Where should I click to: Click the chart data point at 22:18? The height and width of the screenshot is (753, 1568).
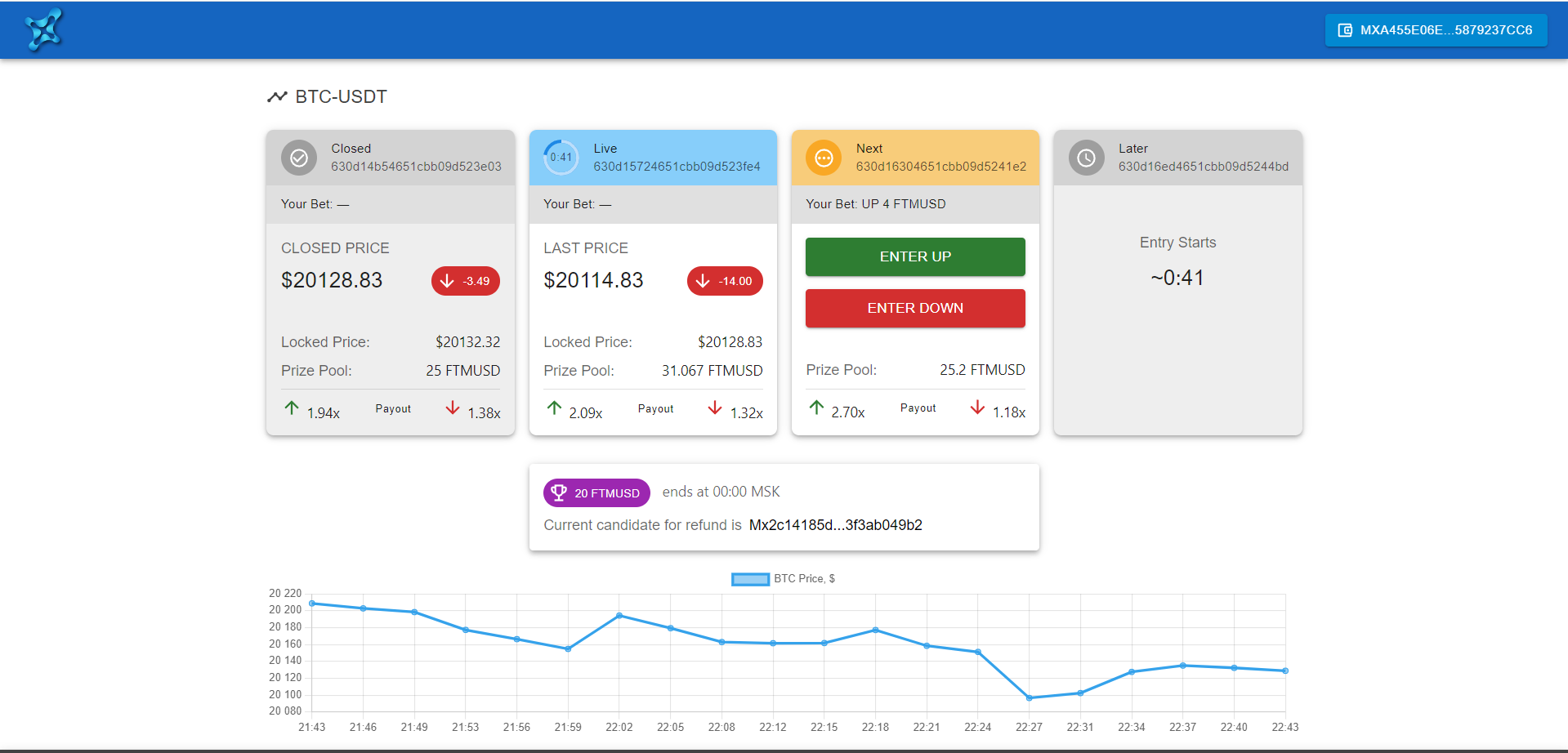click(875, 630)
